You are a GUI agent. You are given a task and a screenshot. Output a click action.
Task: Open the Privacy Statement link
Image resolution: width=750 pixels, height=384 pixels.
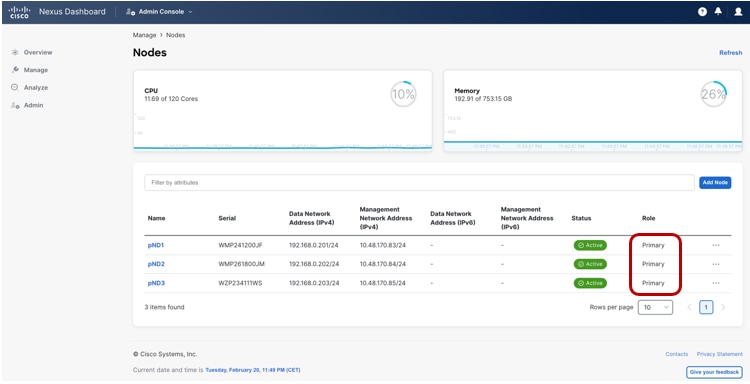pyautogui.click(x=719, y=354)
